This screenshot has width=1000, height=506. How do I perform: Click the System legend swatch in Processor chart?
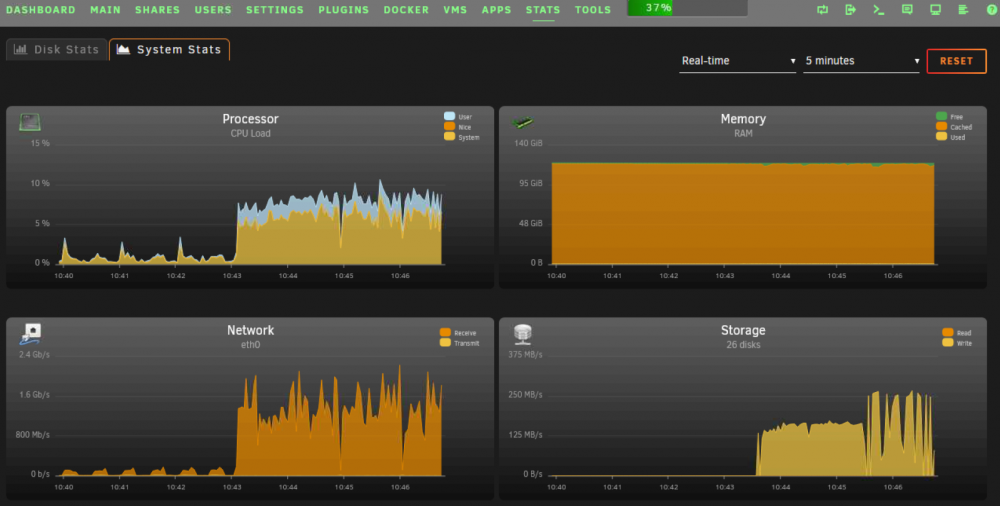pyautogui.click(x=449, y=137)
